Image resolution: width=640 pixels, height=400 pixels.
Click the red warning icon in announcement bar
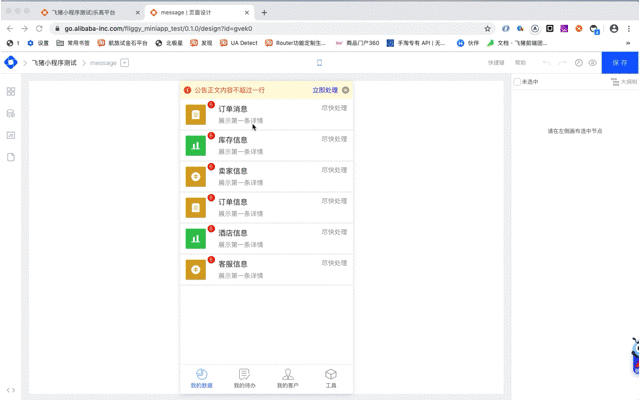coord(187,90)
